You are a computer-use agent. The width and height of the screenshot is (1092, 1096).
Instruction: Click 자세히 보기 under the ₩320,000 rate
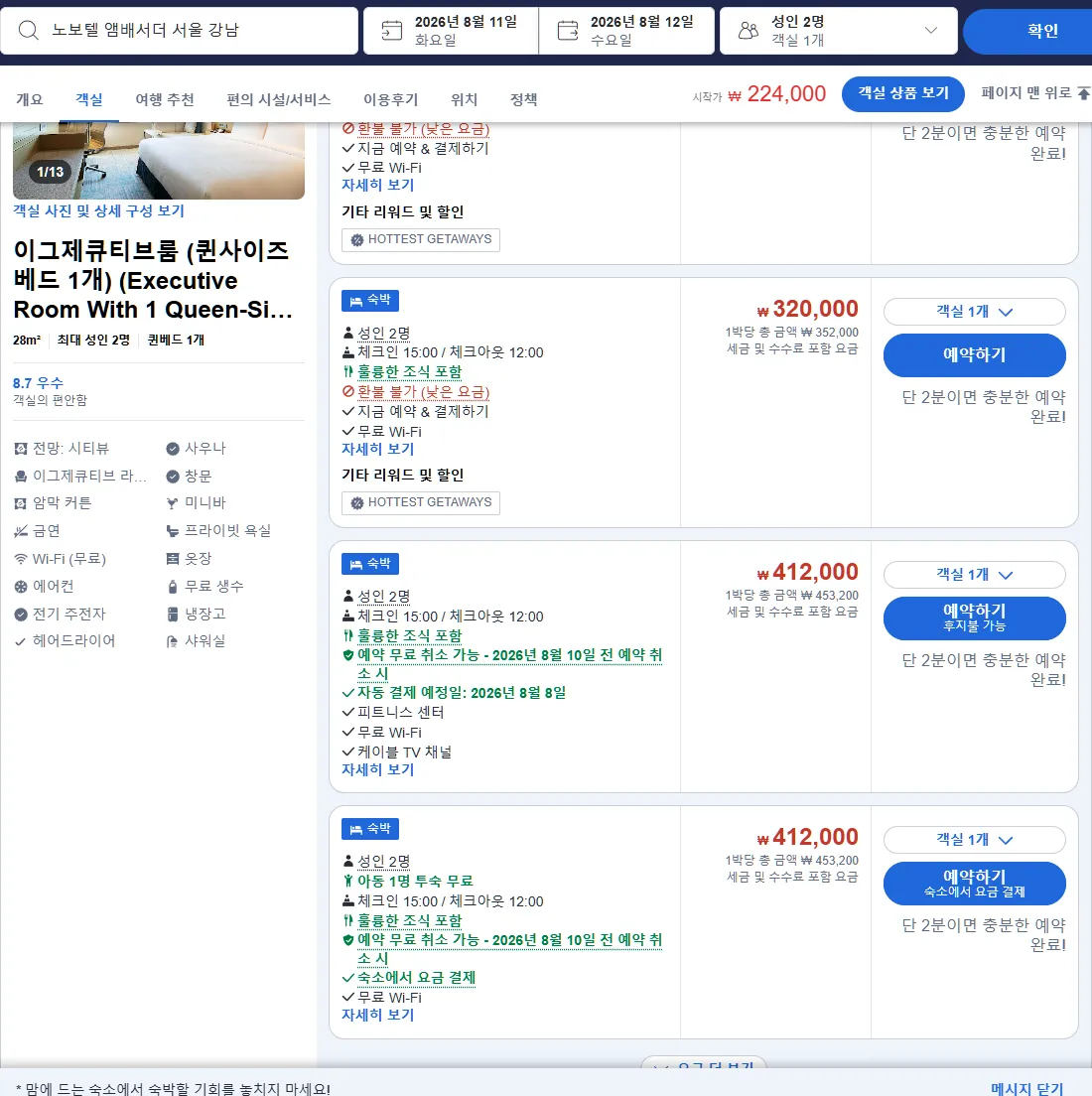click(377, 450)
